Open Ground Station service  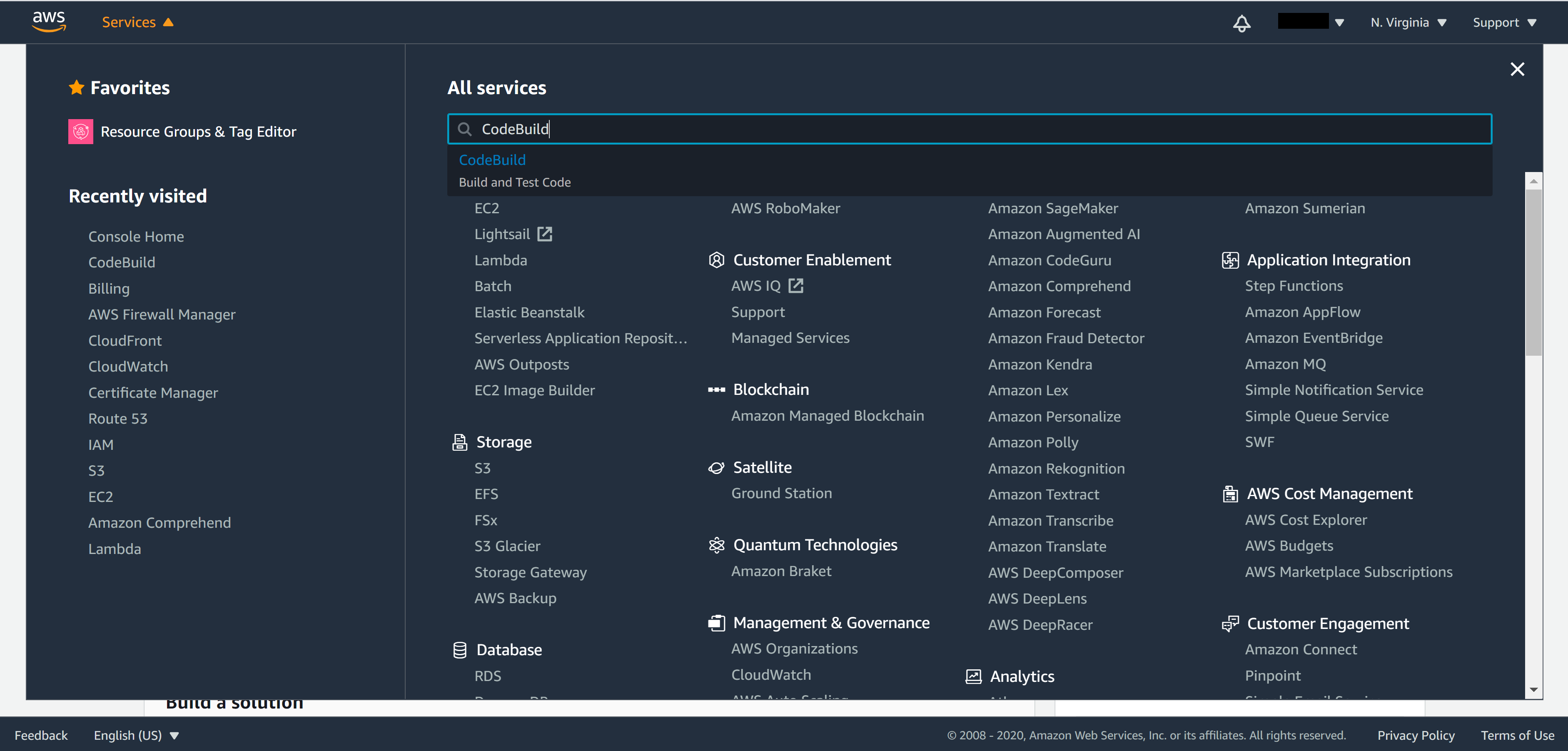click(x=782, y=493)
